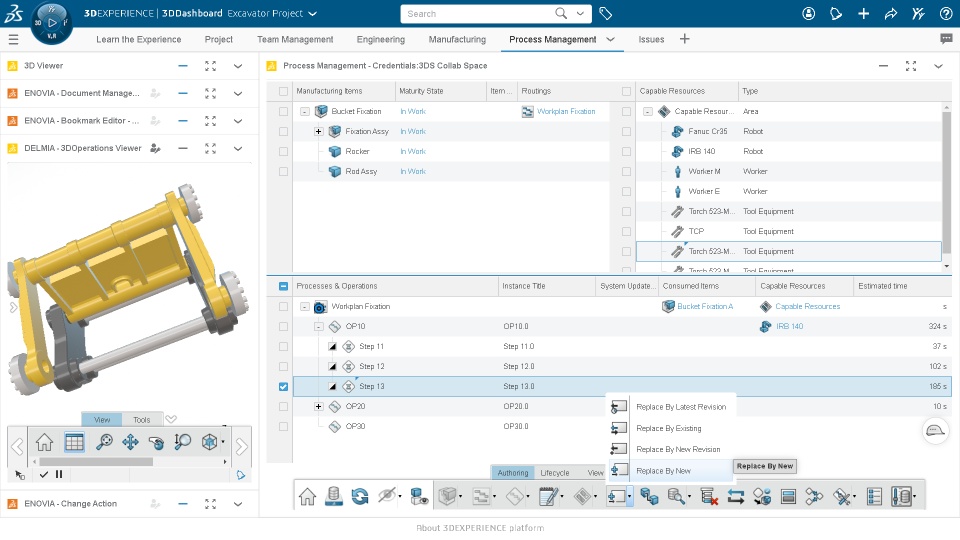
Task: Open the chat messages icon
Action: tap(946, 39)
